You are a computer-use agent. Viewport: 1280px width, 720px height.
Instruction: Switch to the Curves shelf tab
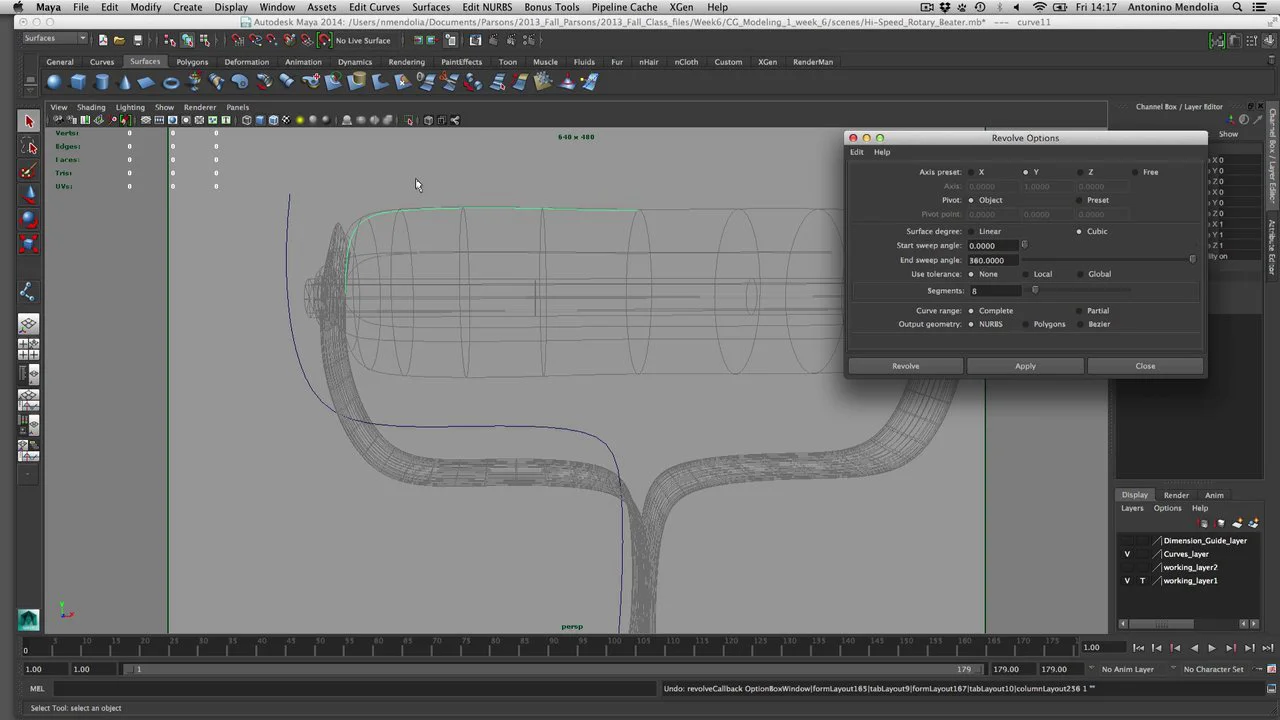[102, 62]
